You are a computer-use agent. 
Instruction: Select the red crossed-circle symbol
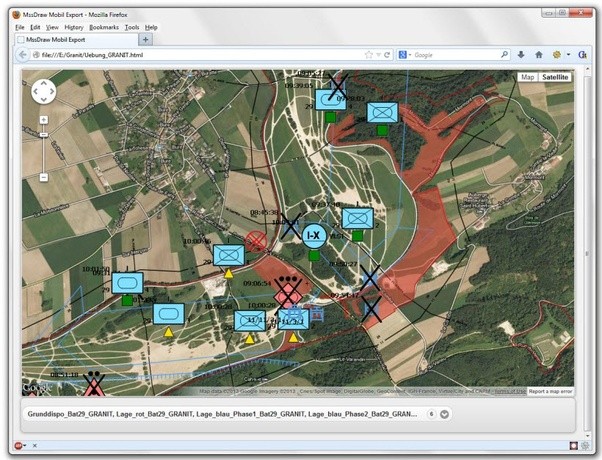tap(256, 242)
